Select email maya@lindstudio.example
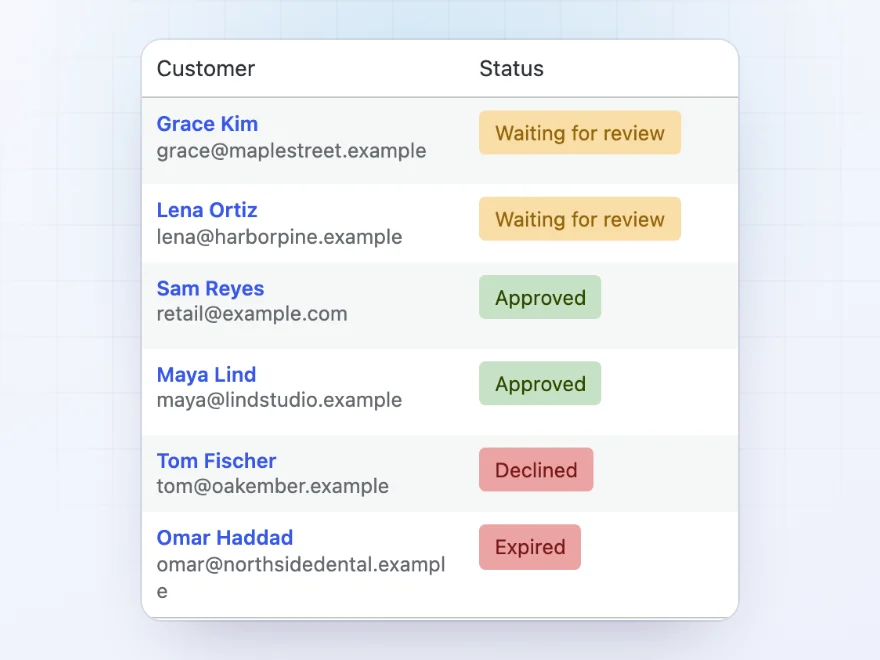The width and height of the screenshot is (880, 660). tap(279, 400)
